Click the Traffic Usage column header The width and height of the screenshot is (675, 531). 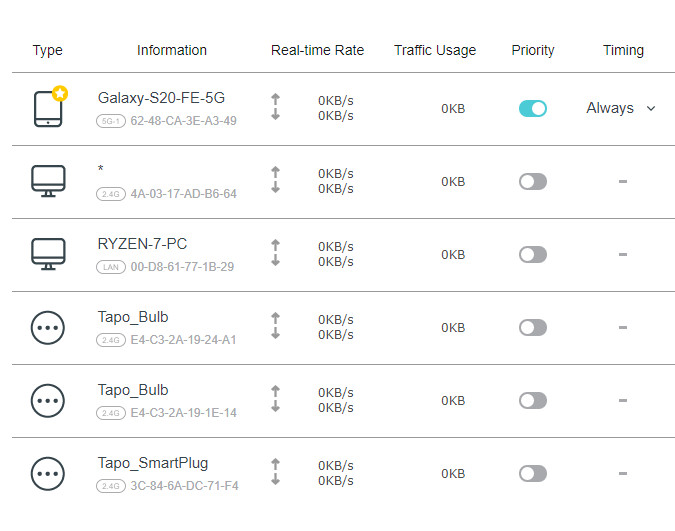tap(435, 50)
